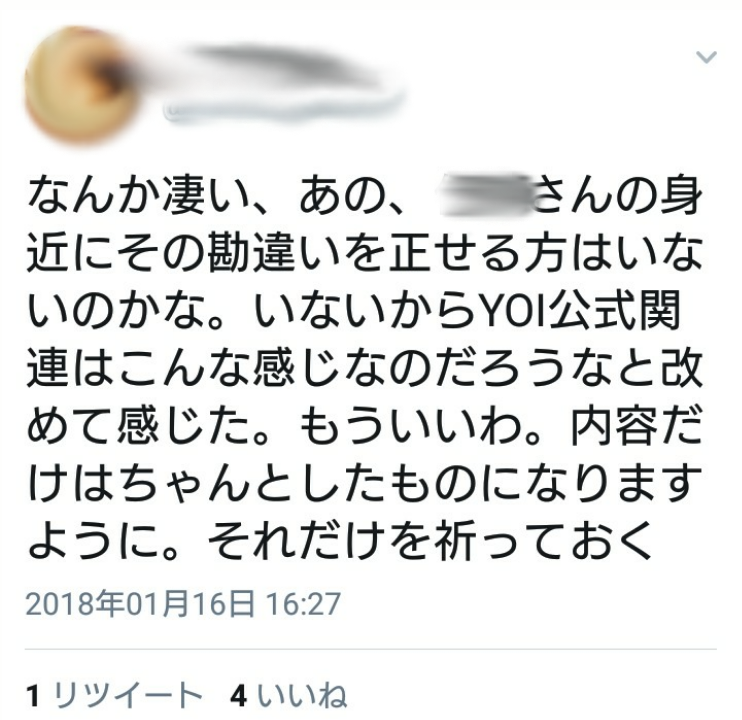Click the blurred name before さんの身近

point(484,196)
